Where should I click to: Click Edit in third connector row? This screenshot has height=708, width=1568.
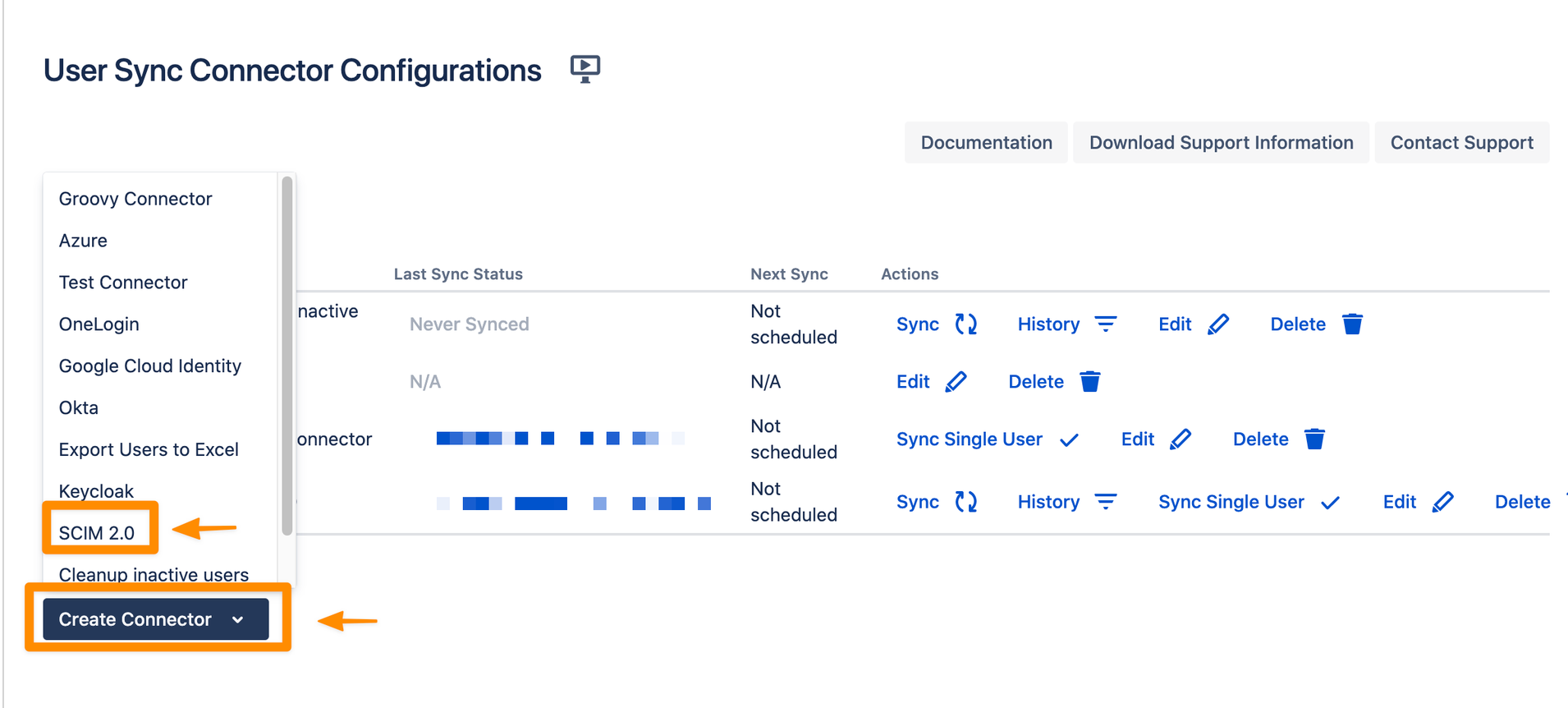1138,439
